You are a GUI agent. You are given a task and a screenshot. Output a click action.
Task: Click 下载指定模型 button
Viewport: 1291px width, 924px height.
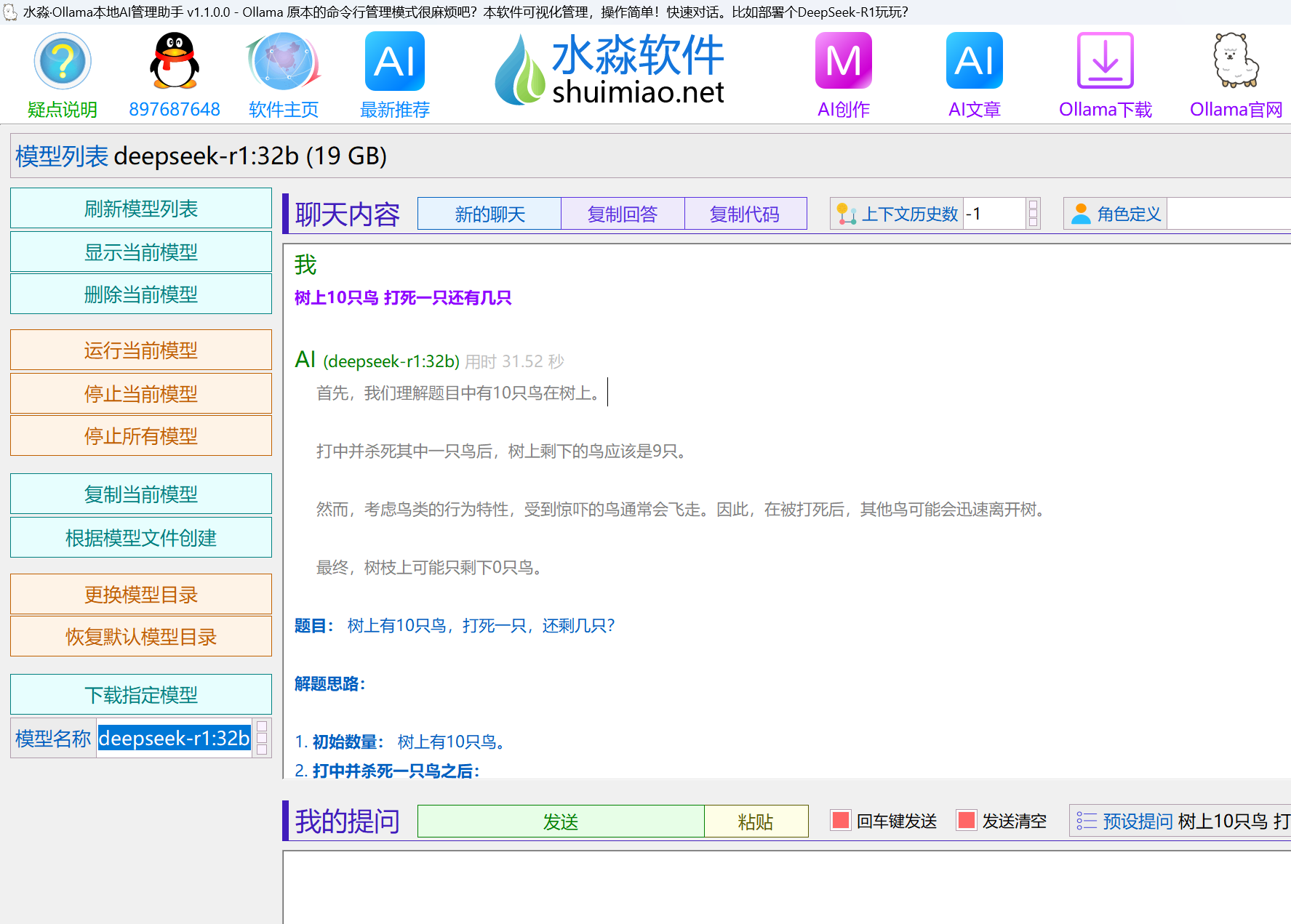point(141,695)
